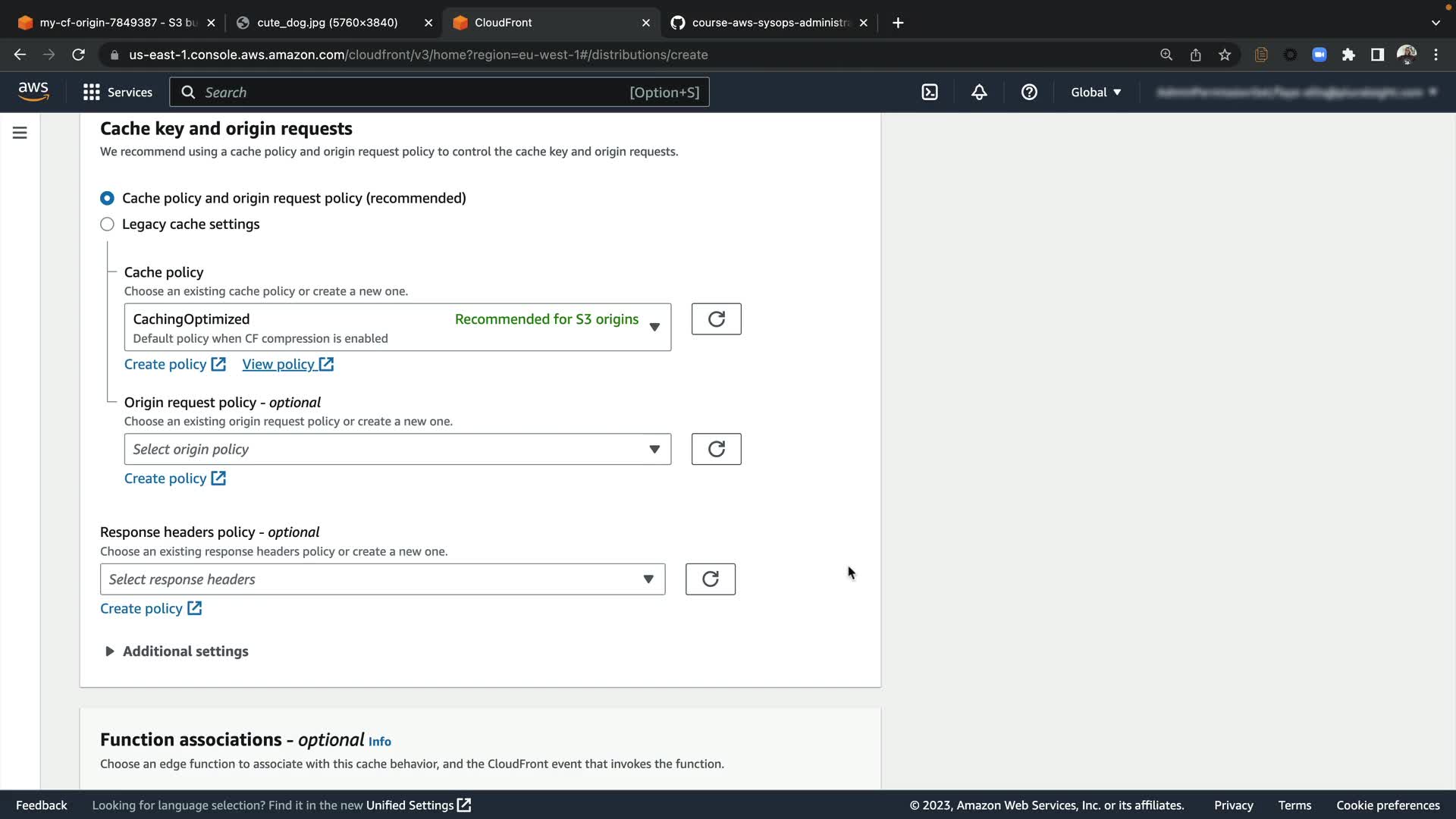Click the AWS console search field
Image resolution: width=1456 pixels, height=819 pixels.
(439, 93)
